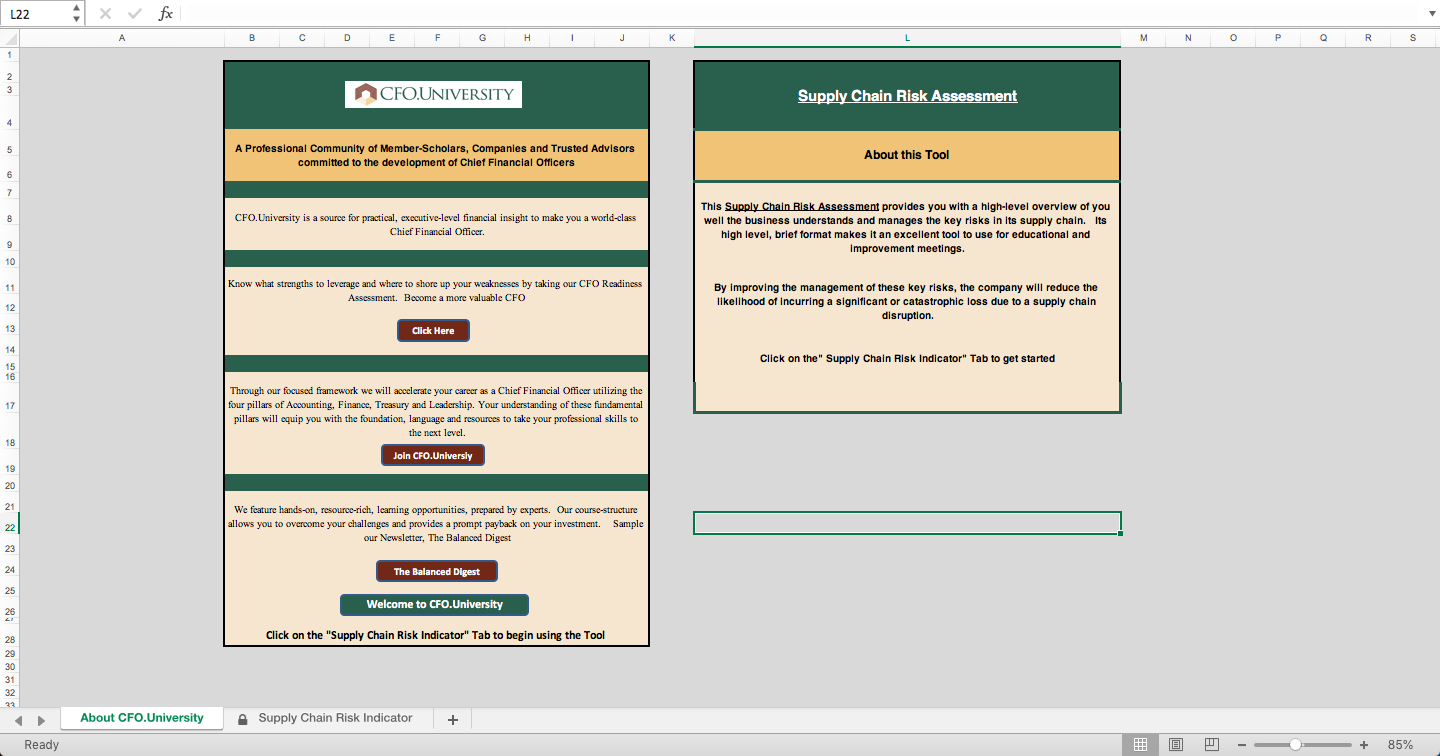The image size is (1440, 756).
Task: Click the Ready status text
Action: pyautogui.click(x=42, y=745)
